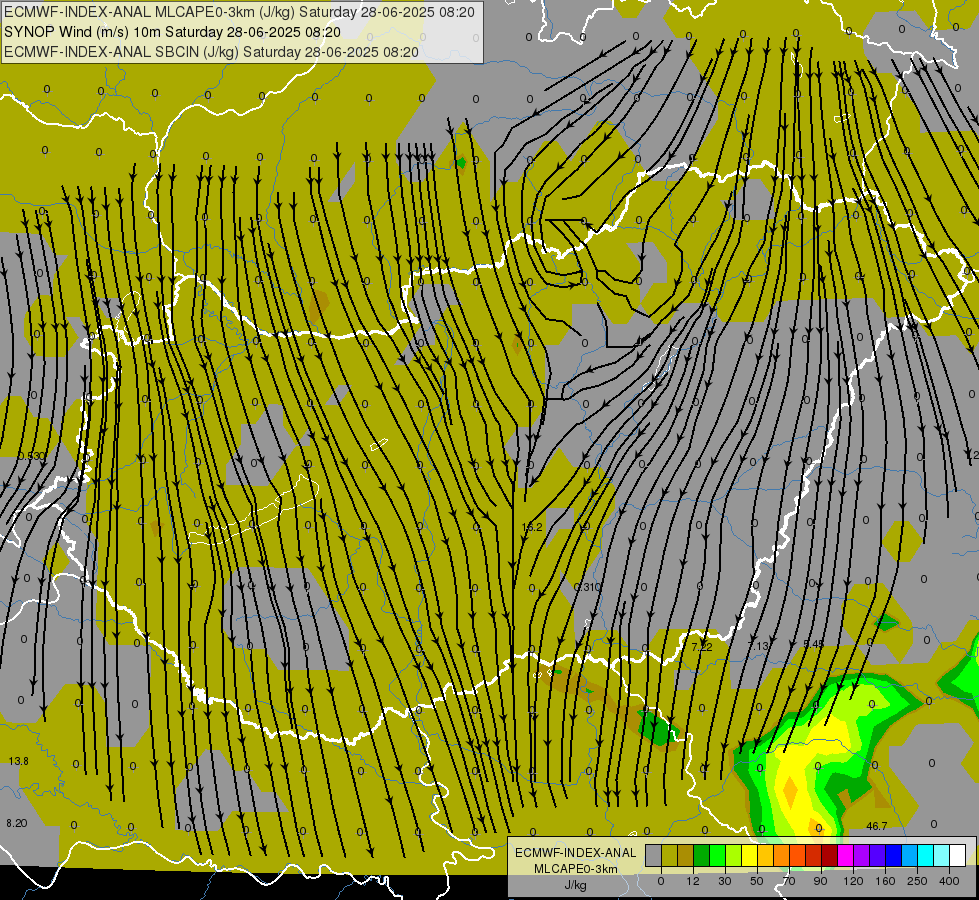The width and height of the screenshot is (979, 900).
Task: Click the ECMWF SBCIN header line
Action: pos(211,52)
